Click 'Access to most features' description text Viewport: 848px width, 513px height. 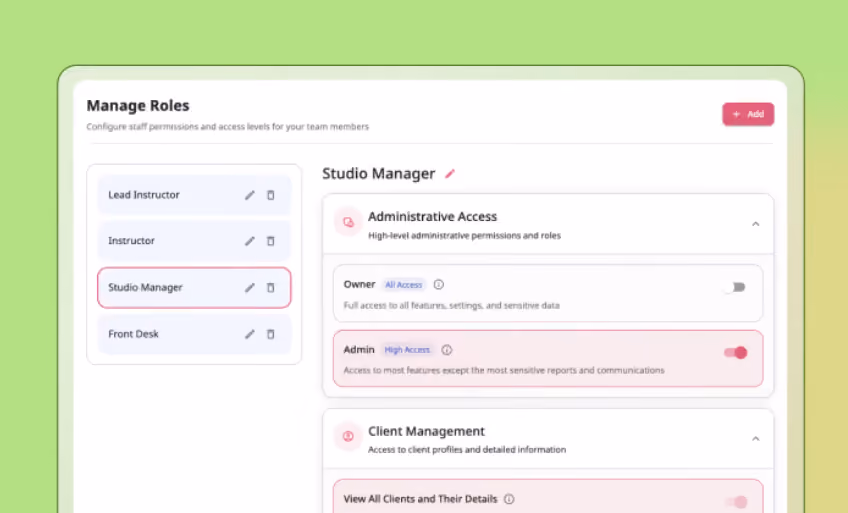point(504,370)
